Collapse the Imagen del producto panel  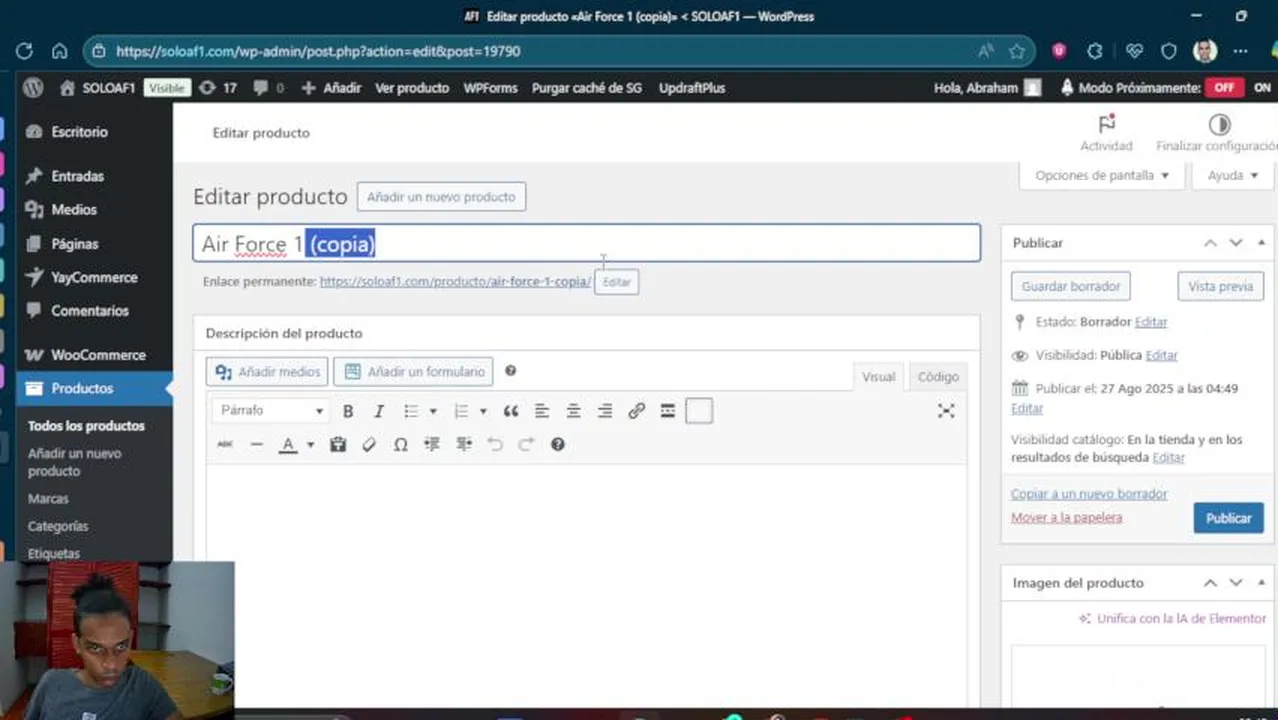pyautogui.click(x=1261, y=583)
